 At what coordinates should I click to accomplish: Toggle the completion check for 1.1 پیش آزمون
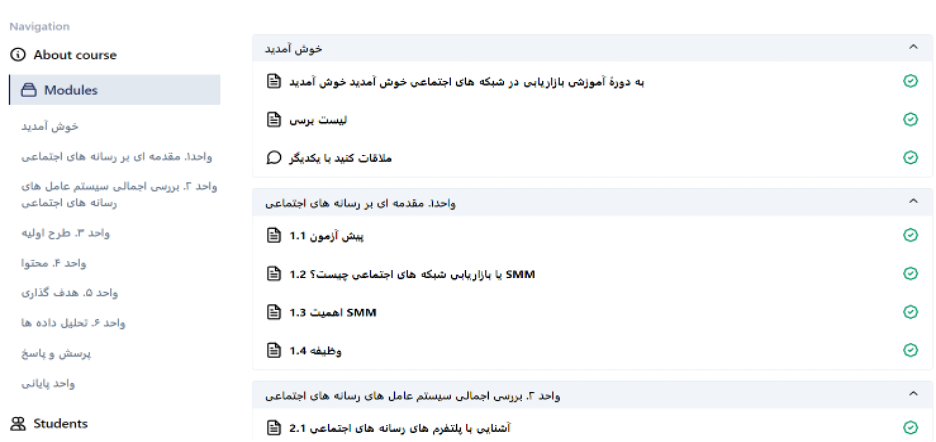click(910, 235)
